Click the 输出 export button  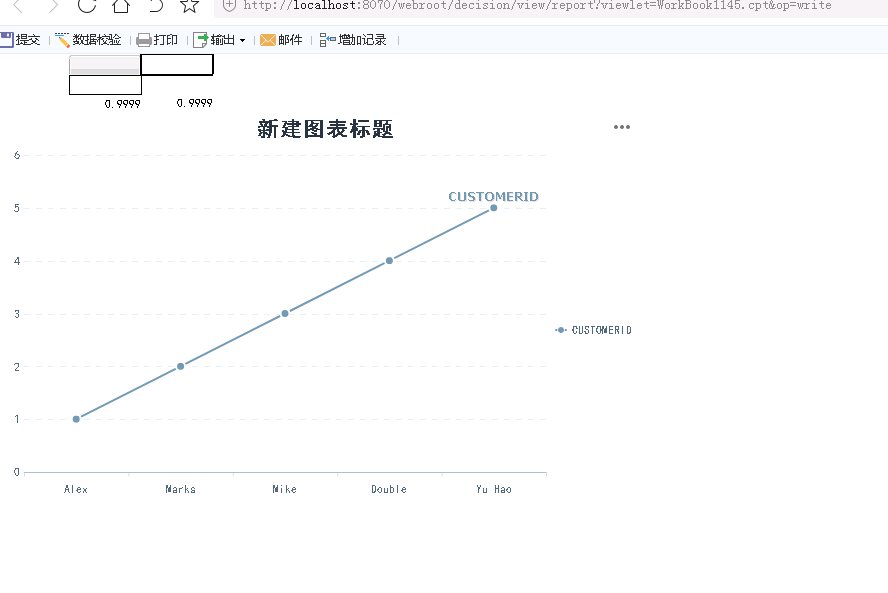click(214, 40)
